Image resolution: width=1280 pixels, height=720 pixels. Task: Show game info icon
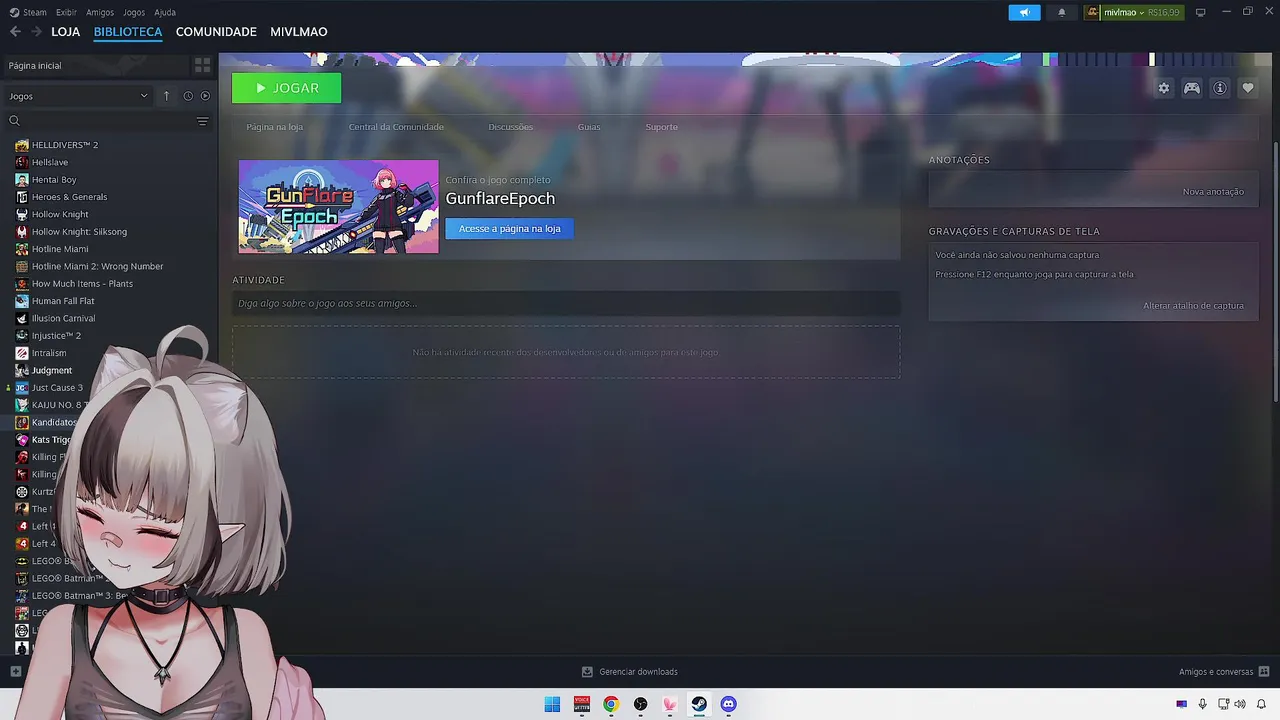tap(1220, 88)
